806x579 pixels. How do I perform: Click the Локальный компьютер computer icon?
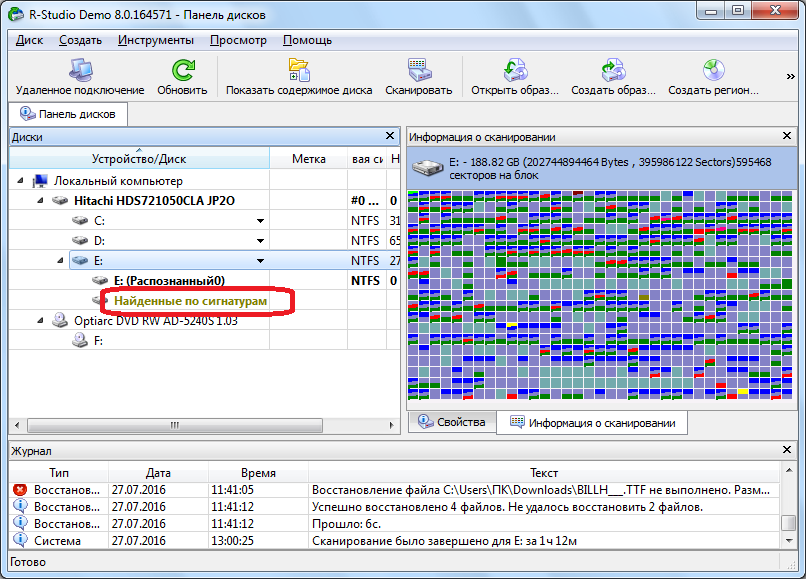pos(40,181)
